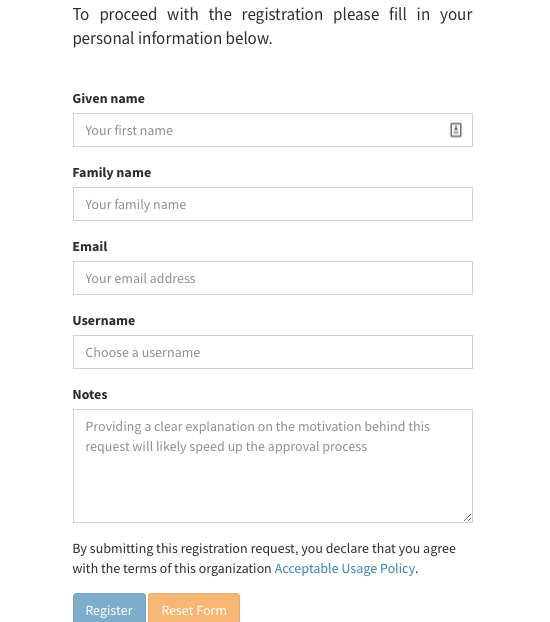Click the "Choose a username" placeholder text
This screenshot has height=622, width=550.
142,352
